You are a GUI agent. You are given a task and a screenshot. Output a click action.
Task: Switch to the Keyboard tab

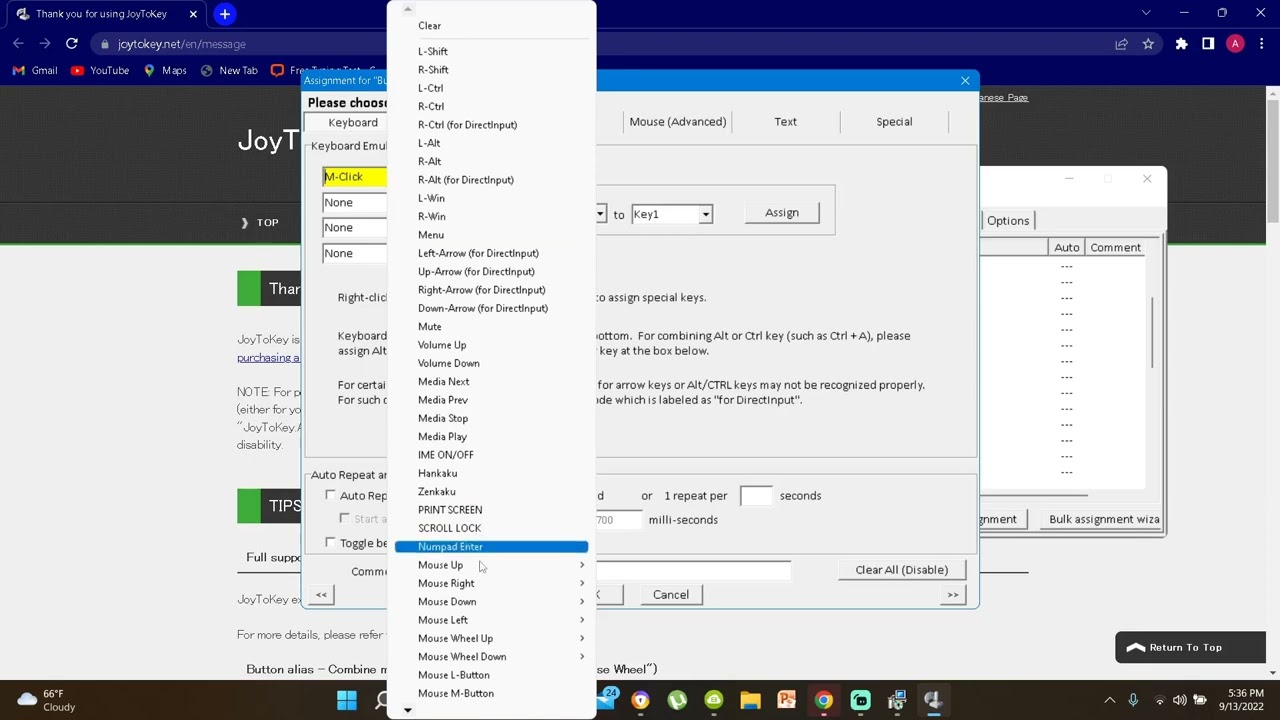coord(353,123)
